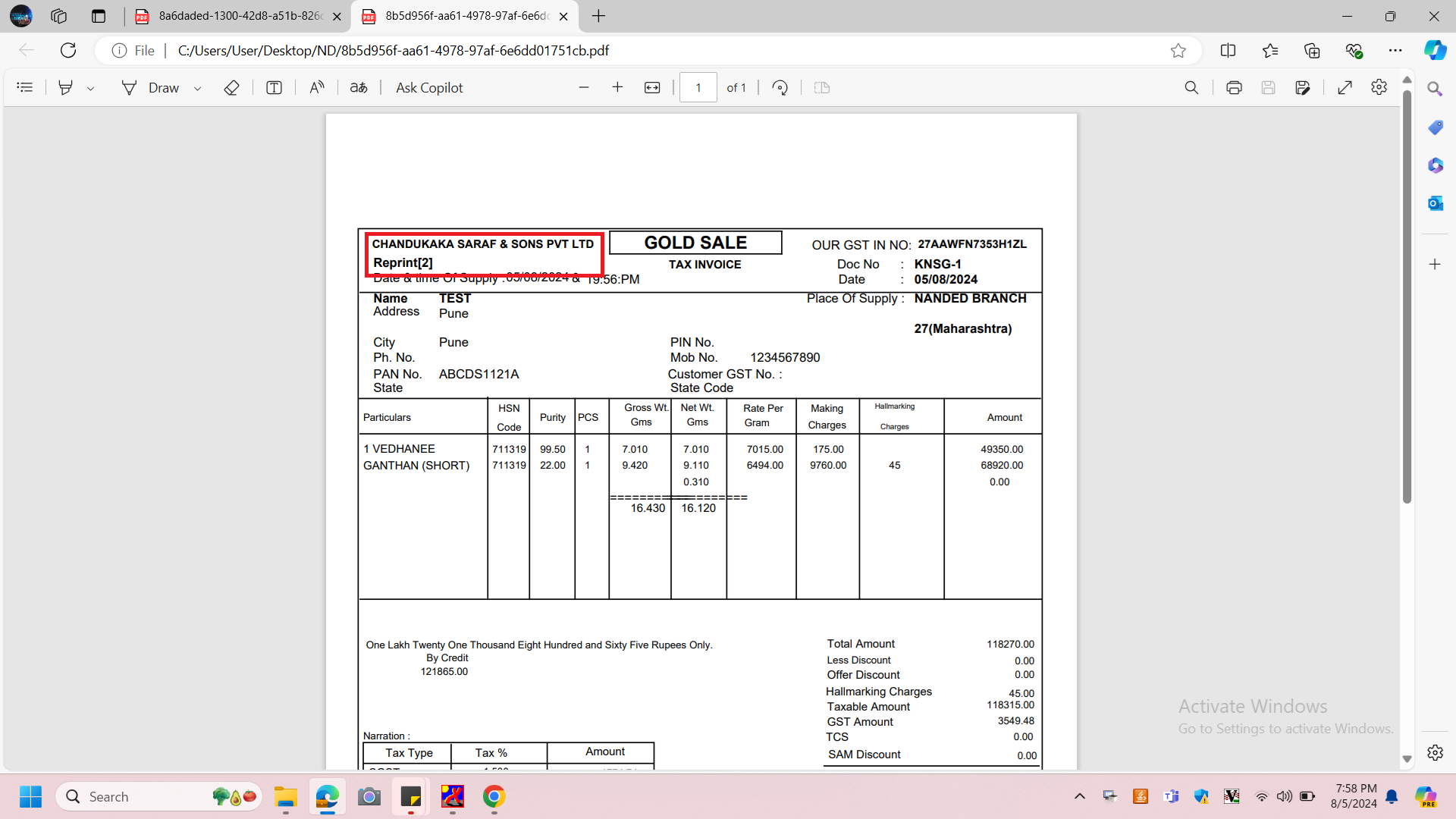
Task: Open sidebar settings gear
Action: (1435, 752)
